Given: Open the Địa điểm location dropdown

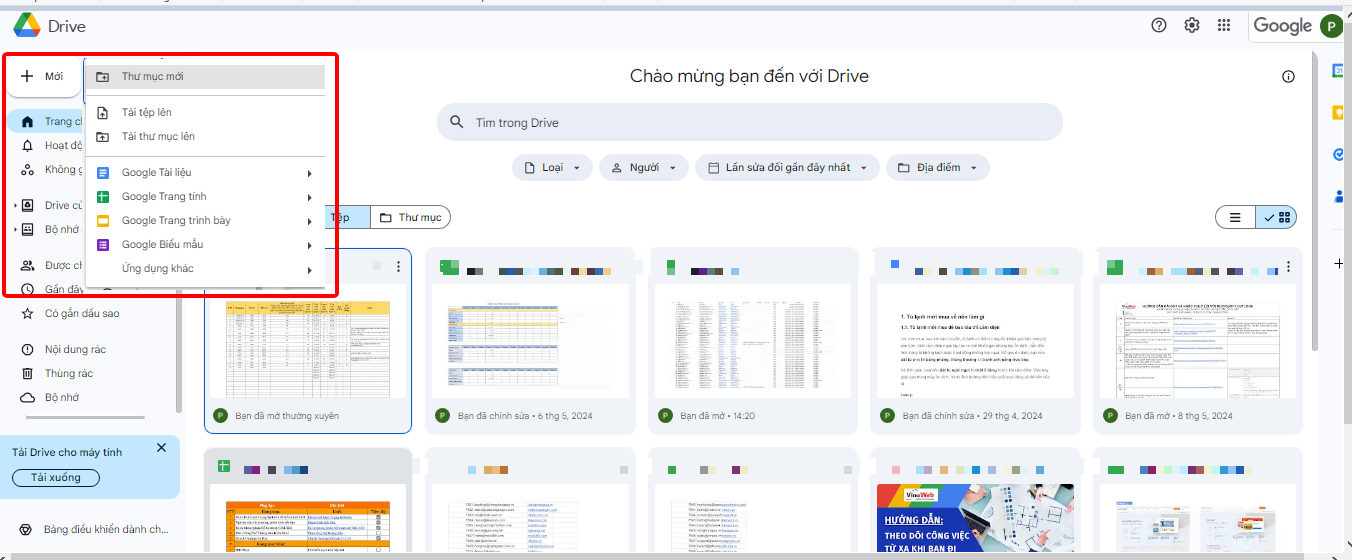Looking at the screenshot, I should pyautogui.click(x=937, y=168).
